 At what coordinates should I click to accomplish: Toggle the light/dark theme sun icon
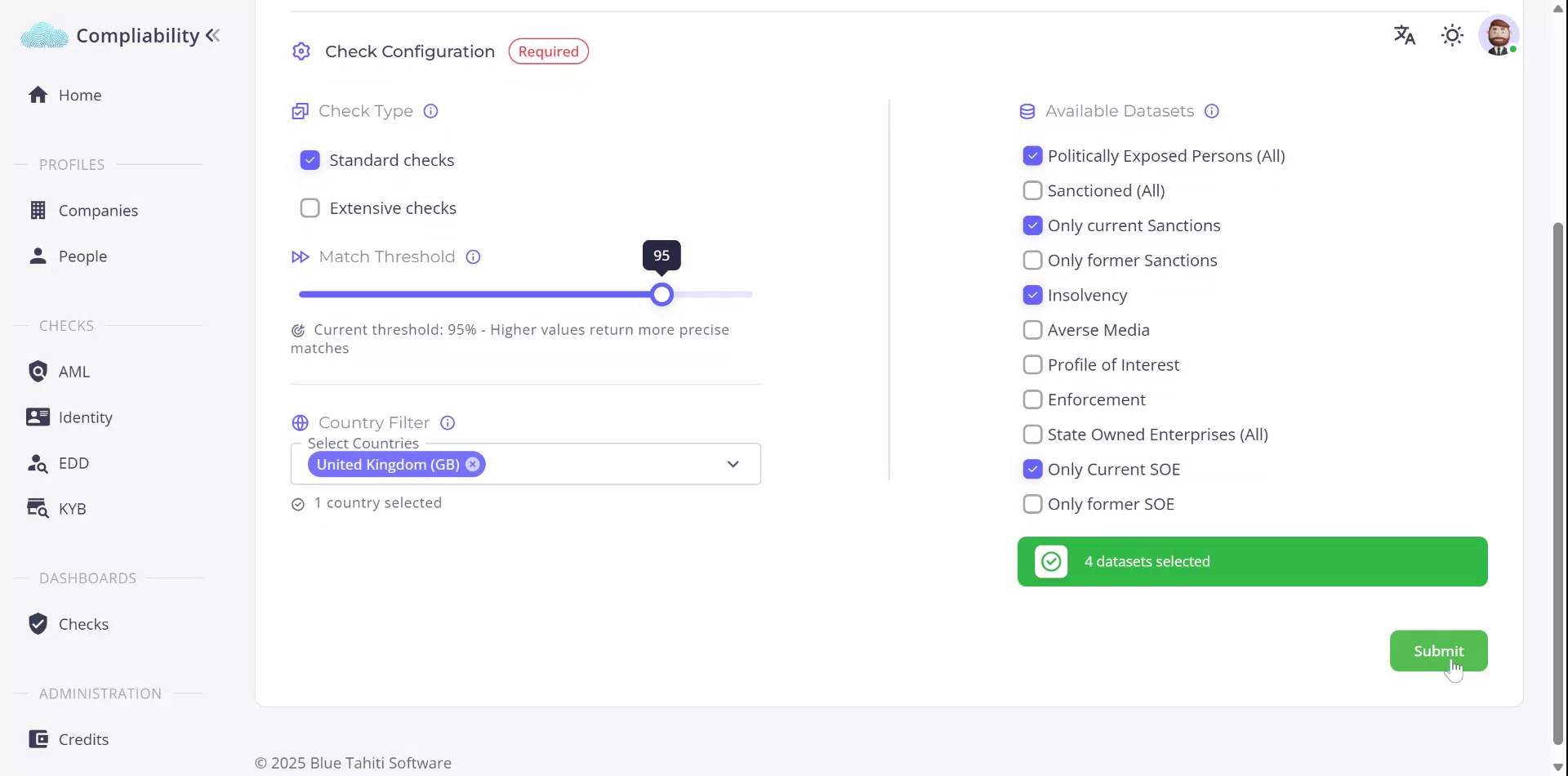pos(1452,35)
